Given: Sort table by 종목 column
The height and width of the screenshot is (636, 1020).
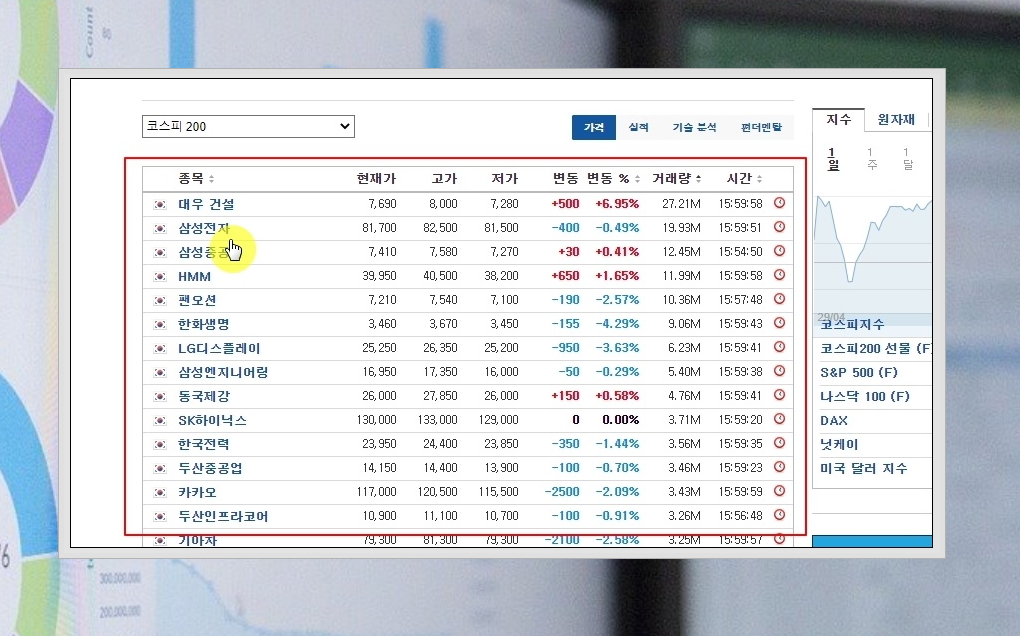Looking at the screenshot, I should (196, 178).
